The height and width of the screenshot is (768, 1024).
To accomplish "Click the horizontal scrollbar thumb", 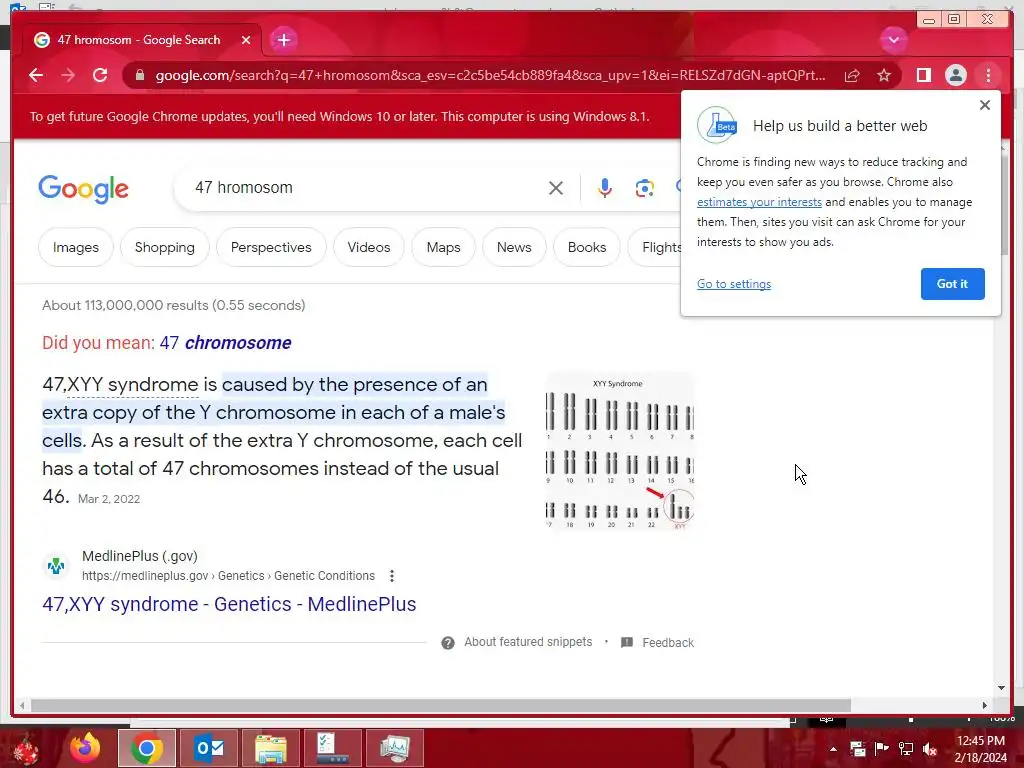I will (441, 705).
